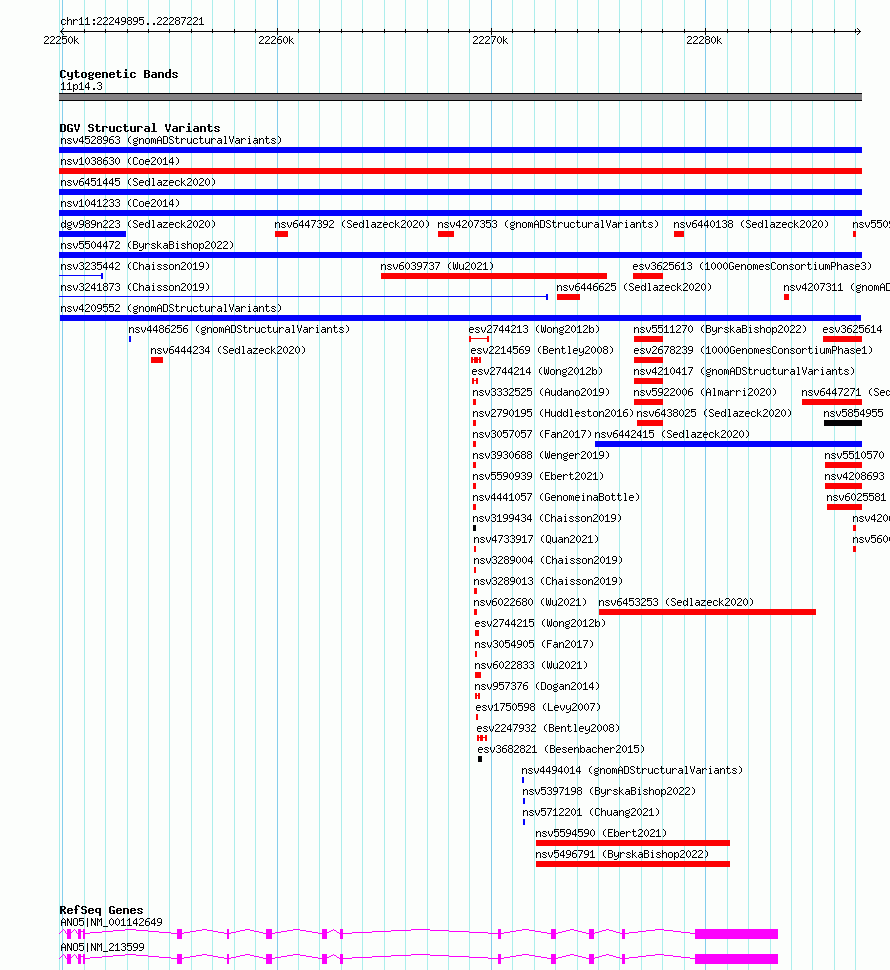This screenshot has height=970, width=890.
Task: Select the nsv3054905 (Fan2017) label
Action: point(534,645)
